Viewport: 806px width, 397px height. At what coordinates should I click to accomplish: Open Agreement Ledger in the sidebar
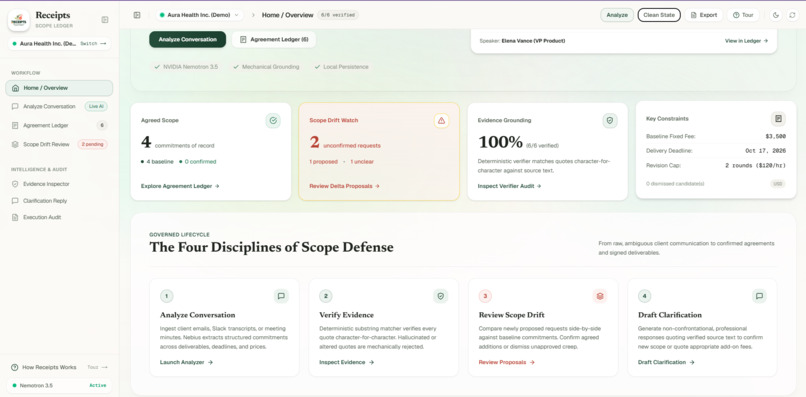click(59, 125)
